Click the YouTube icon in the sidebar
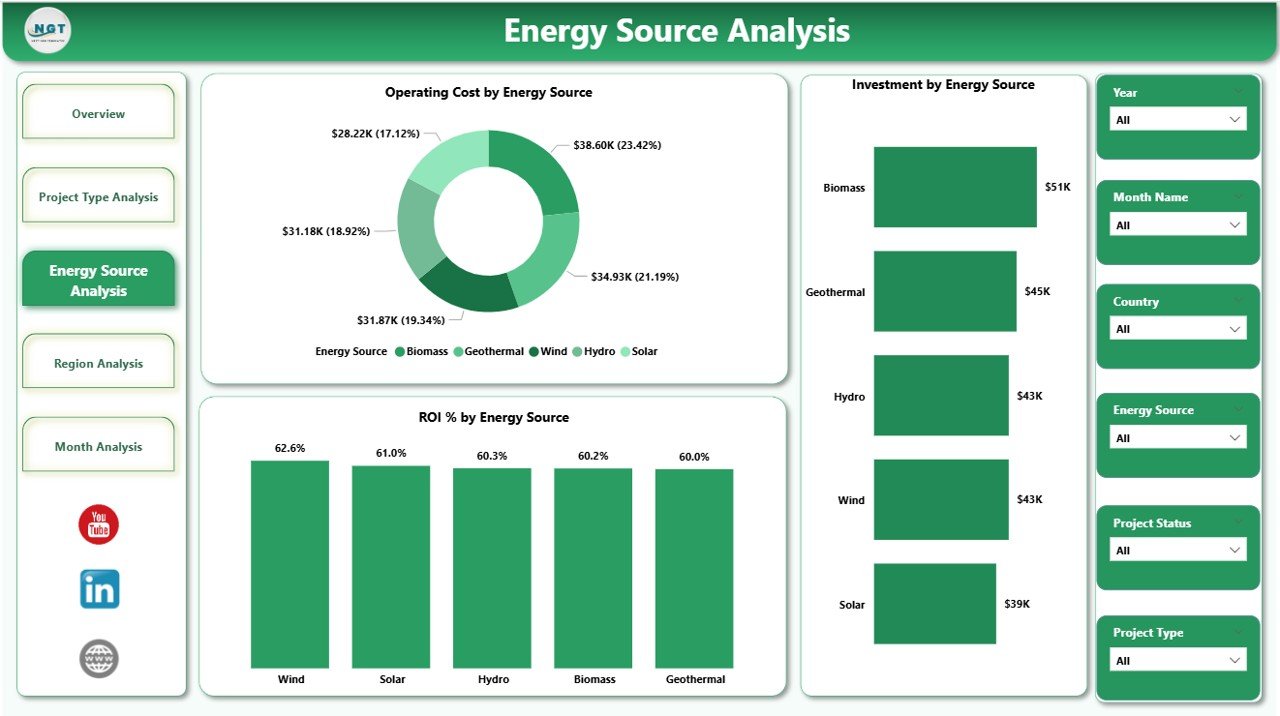1280x716 pixels. [98, 522]
